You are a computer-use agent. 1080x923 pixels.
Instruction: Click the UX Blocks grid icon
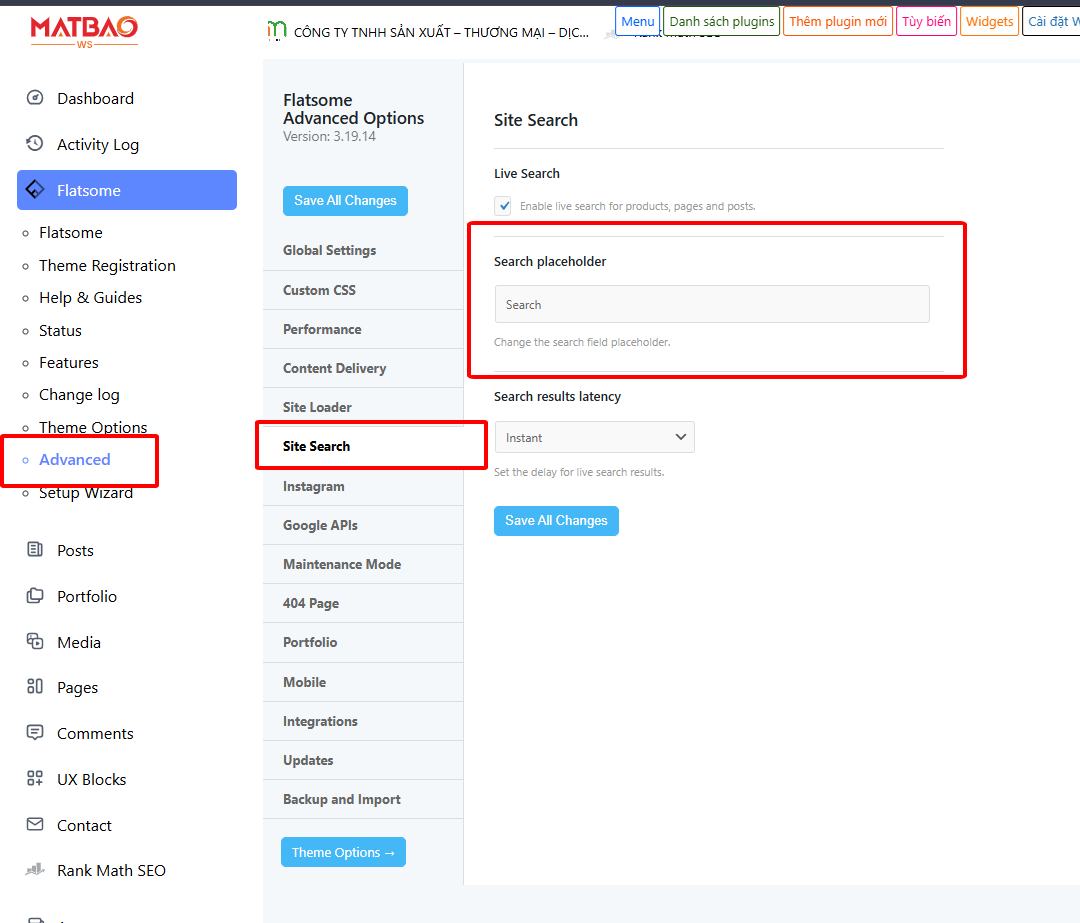click(x=35, y=779)
